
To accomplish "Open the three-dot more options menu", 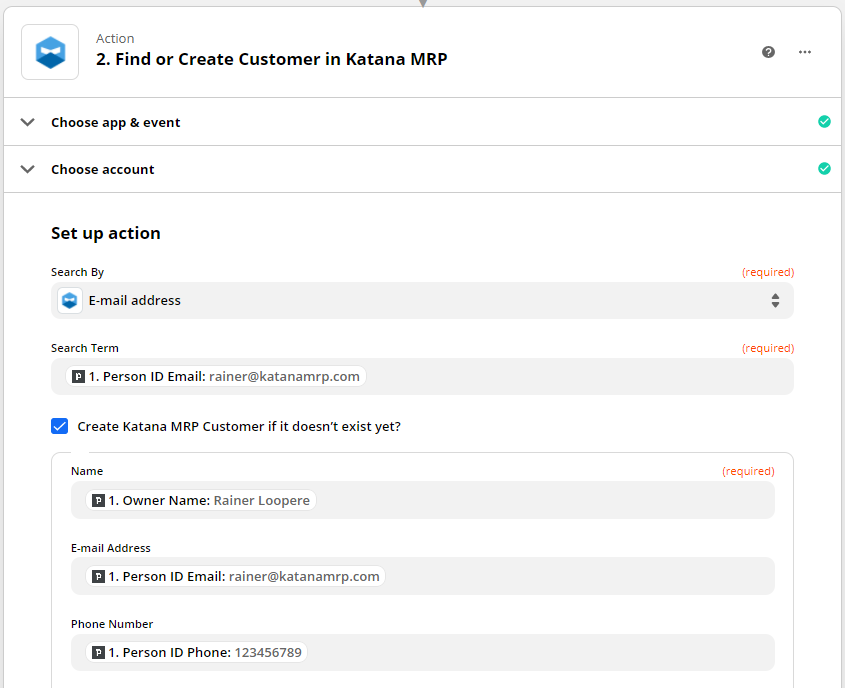I will coord(805,52).
